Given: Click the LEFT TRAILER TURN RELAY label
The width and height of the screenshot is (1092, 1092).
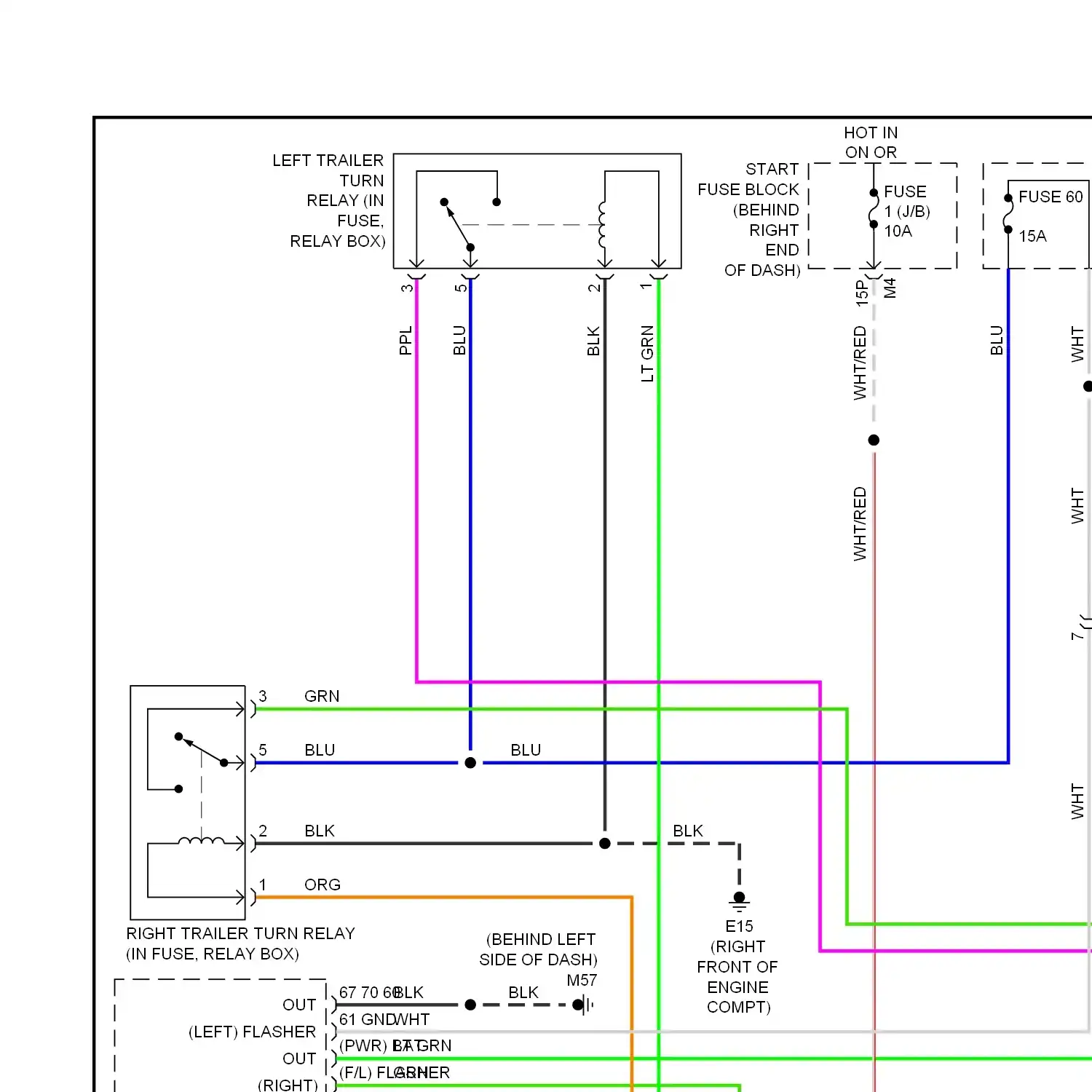Looking at the screenshot, I should [x=329, y=201].
